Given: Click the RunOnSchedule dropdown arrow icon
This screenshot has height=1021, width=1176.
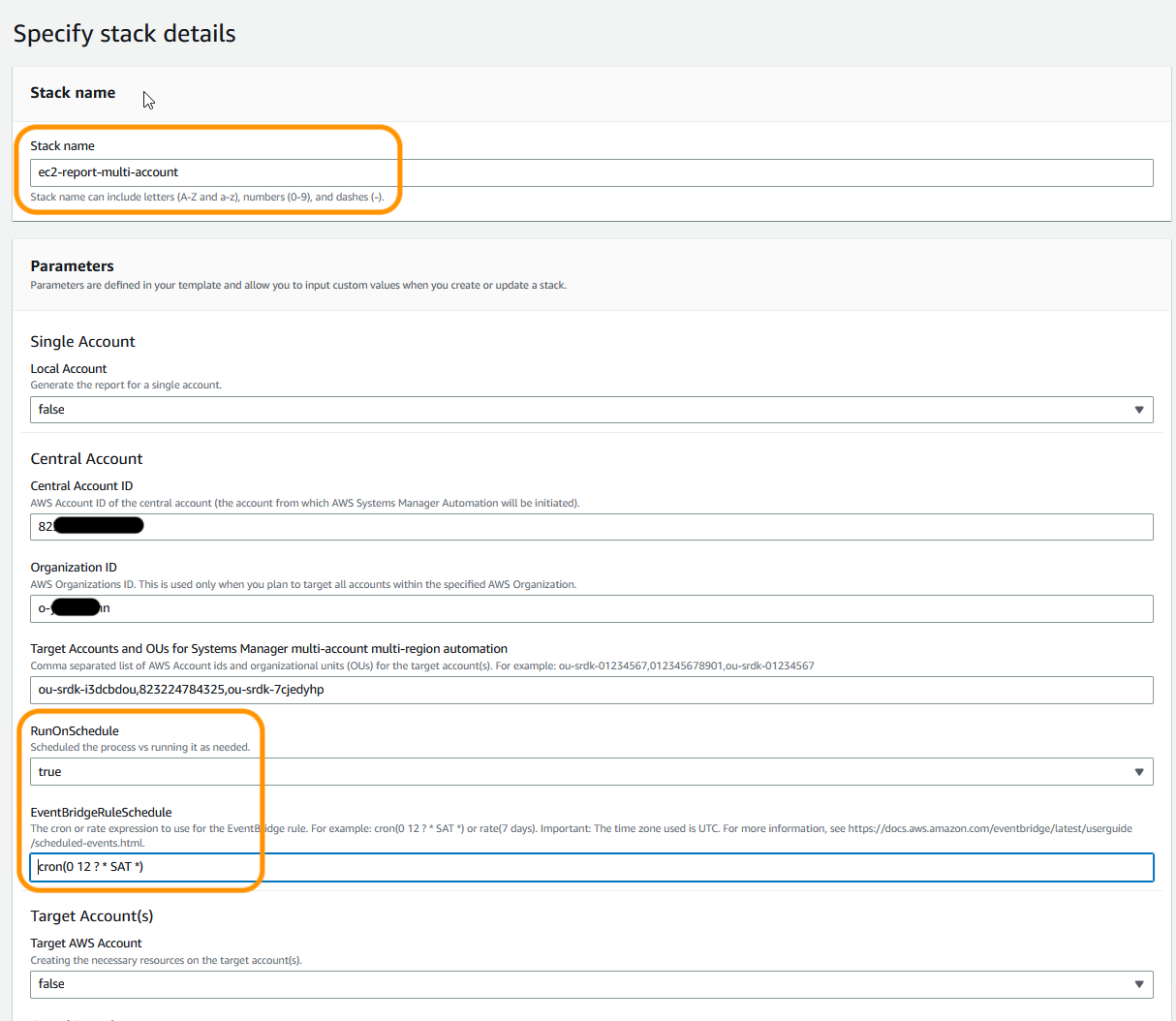Looking at the screenshot, I should pos(1139,771).
